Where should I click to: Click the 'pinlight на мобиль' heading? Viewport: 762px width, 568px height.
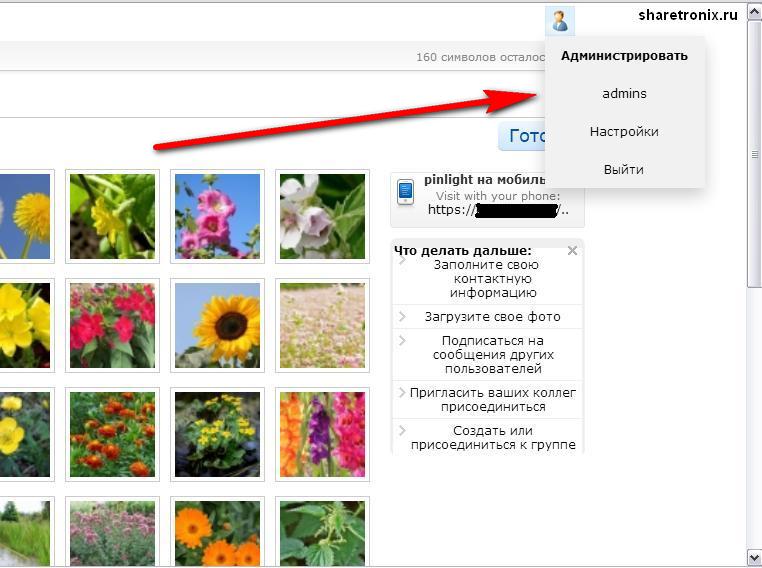pyautogui.click(x=485, y=180)
